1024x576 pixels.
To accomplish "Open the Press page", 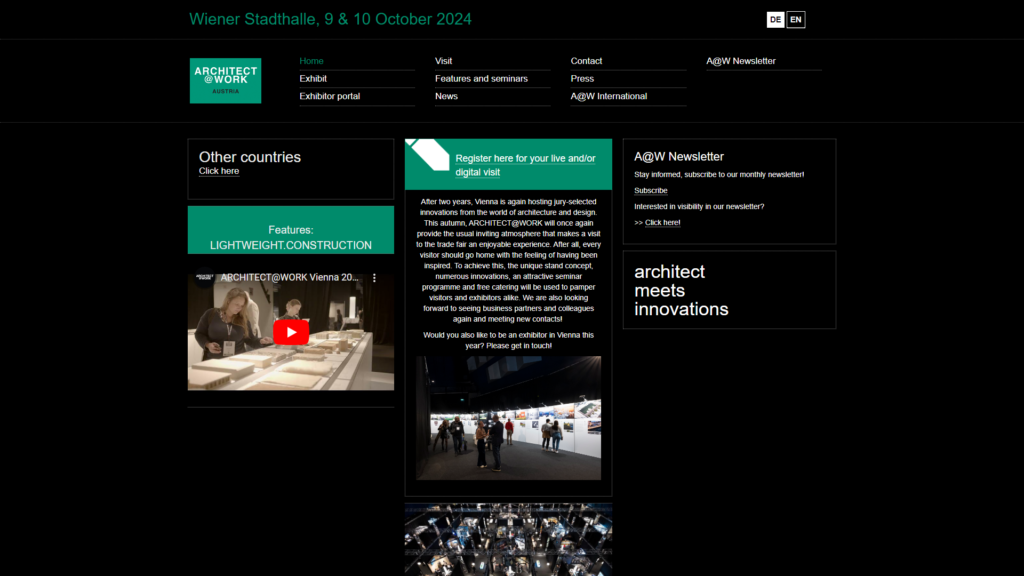I will coord(583,78).
